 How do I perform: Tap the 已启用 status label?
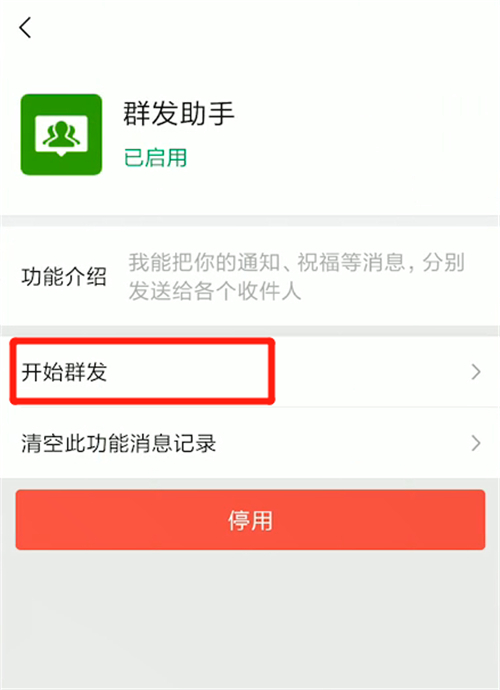click(155, 158)
